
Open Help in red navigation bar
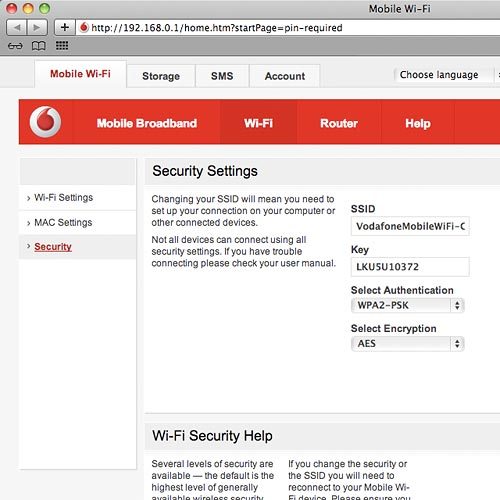(x=418, y=123)
